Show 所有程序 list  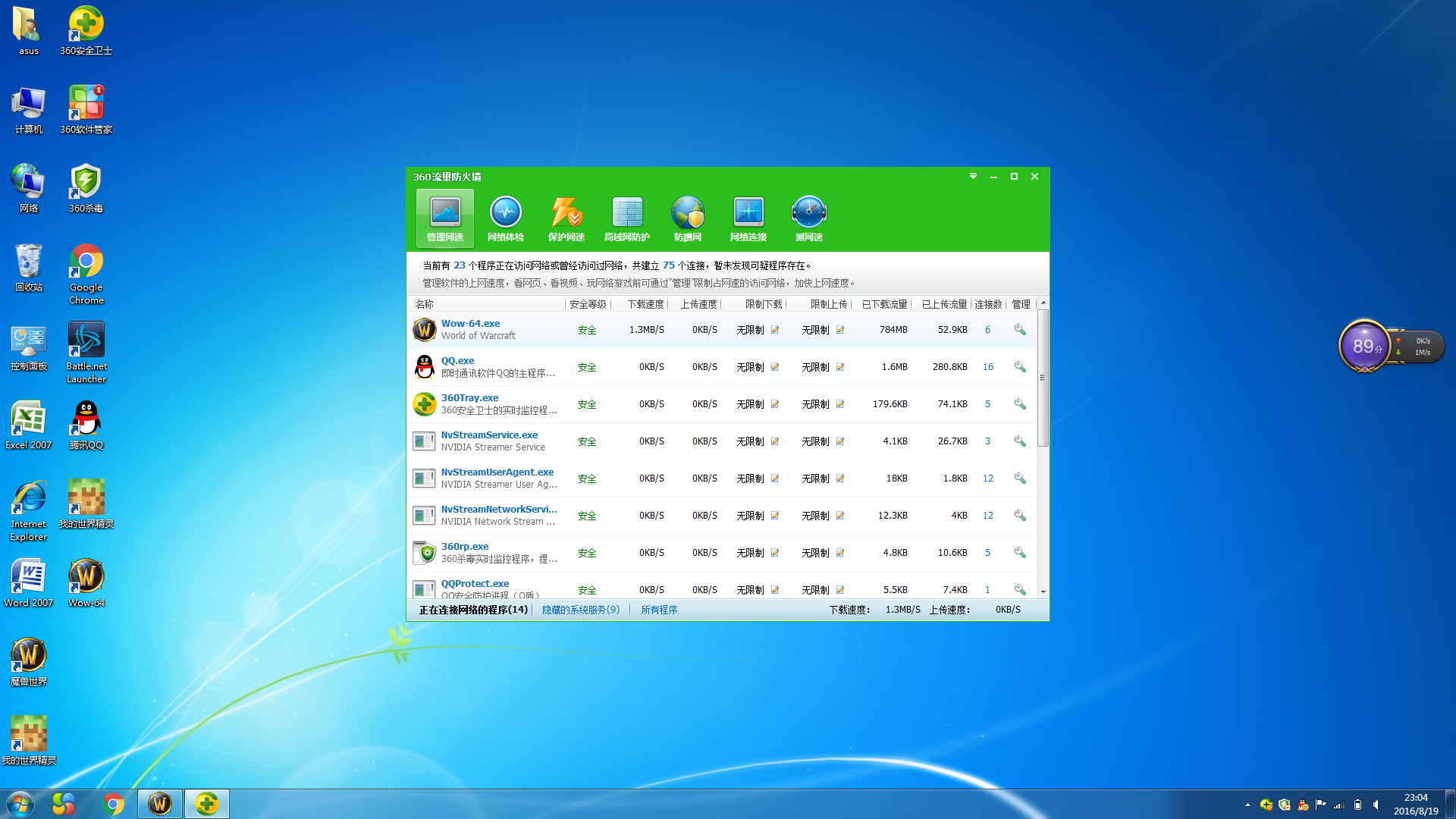[659, 610]
